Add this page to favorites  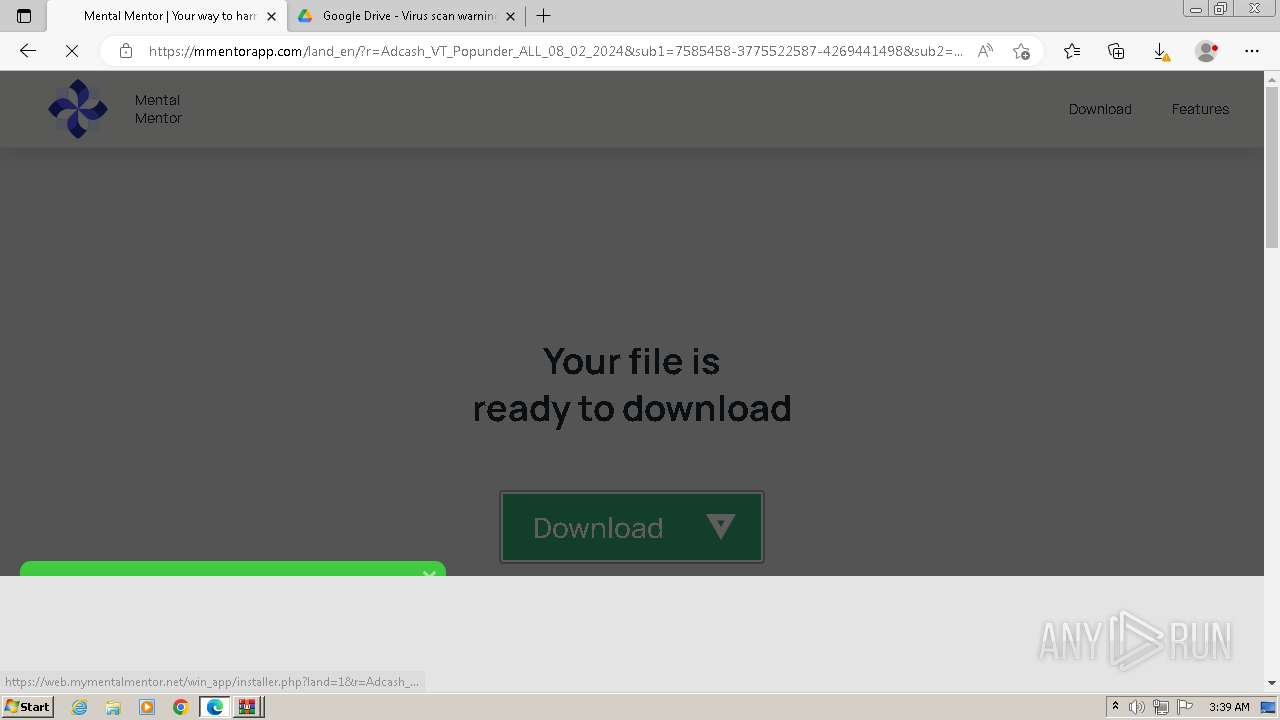[x=1021, y=51]
